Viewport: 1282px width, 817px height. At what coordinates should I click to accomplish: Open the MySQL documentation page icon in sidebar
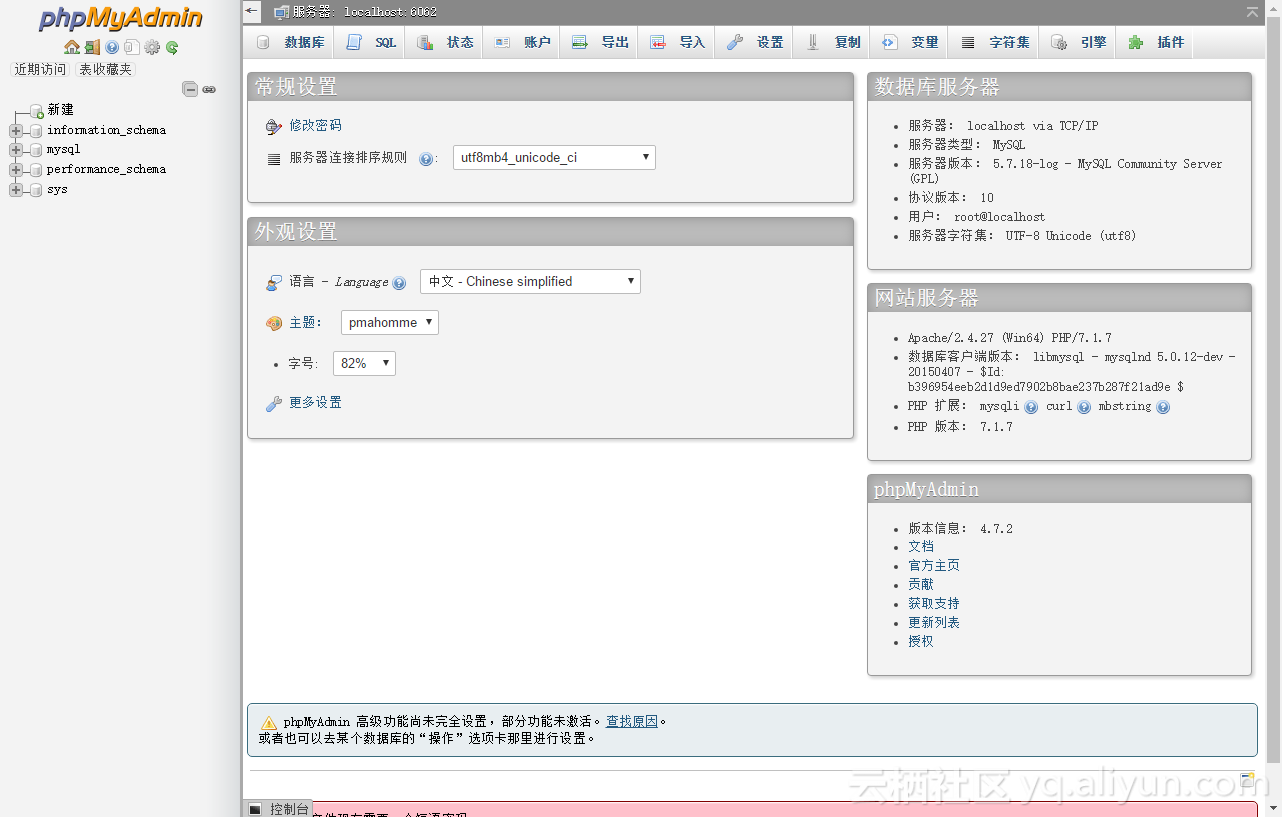pos(132,47)
